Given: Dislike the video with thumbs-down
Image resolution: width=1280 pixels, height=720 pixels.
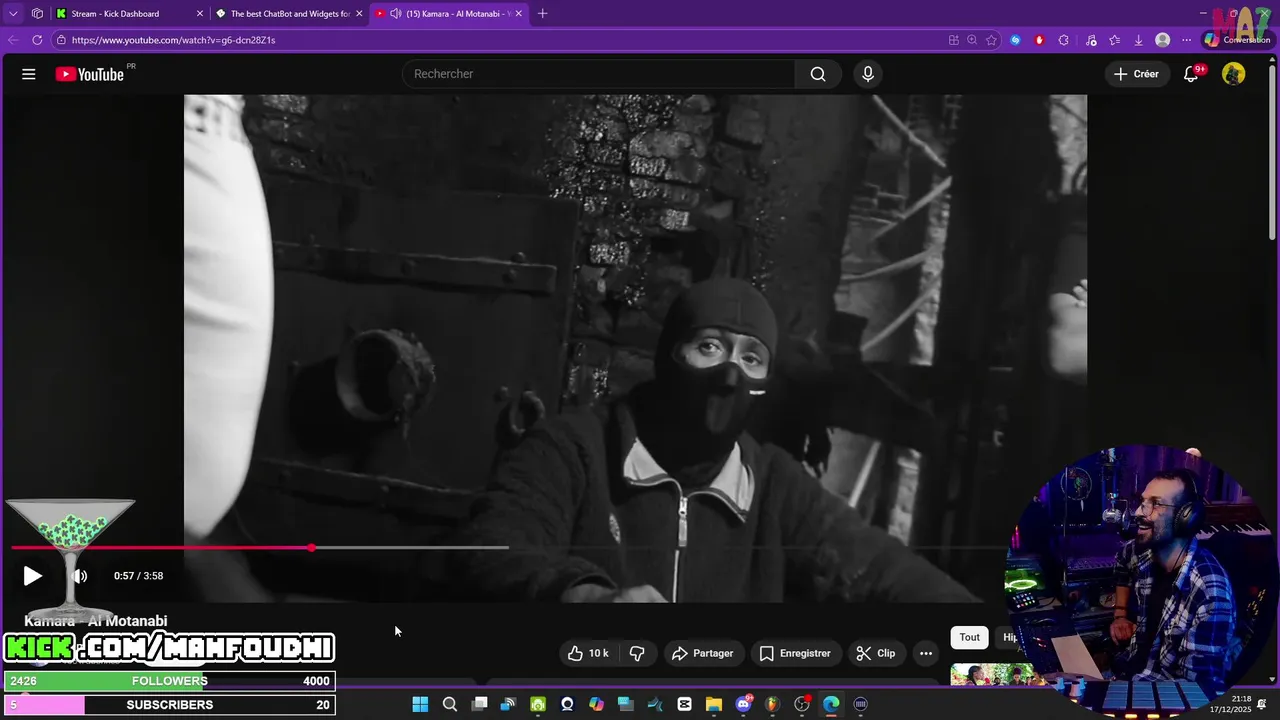Looking at the screenshot, I should [x=637, y=653].
